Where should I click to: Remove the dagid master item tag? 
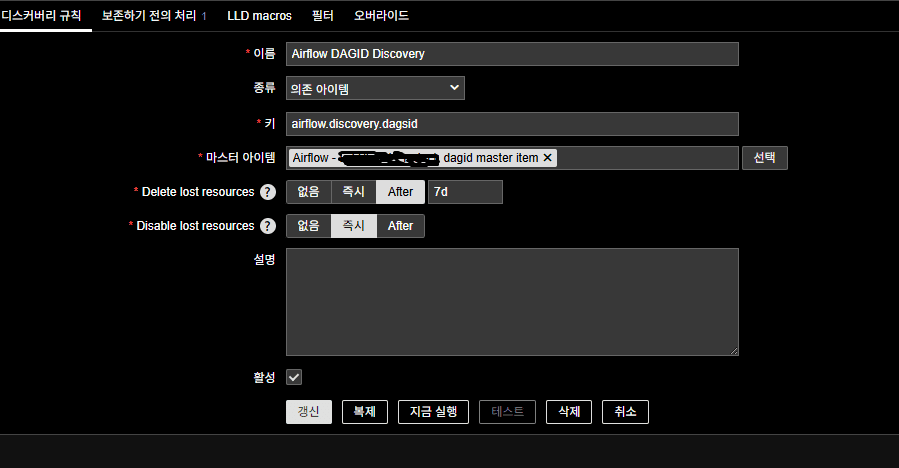(547, 158)
